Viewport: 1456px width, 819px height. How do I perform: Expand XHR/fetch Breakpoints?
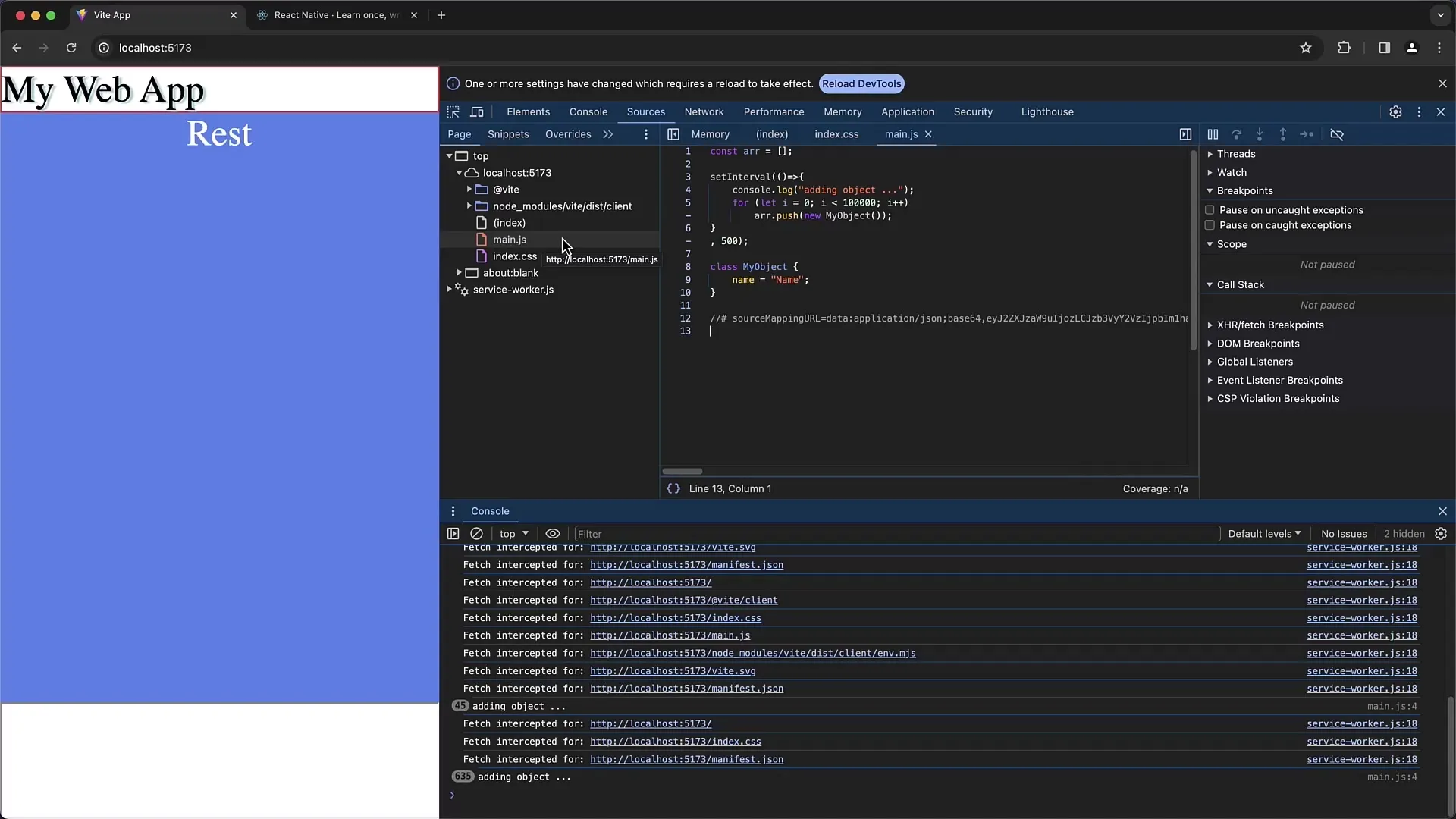1270,325
